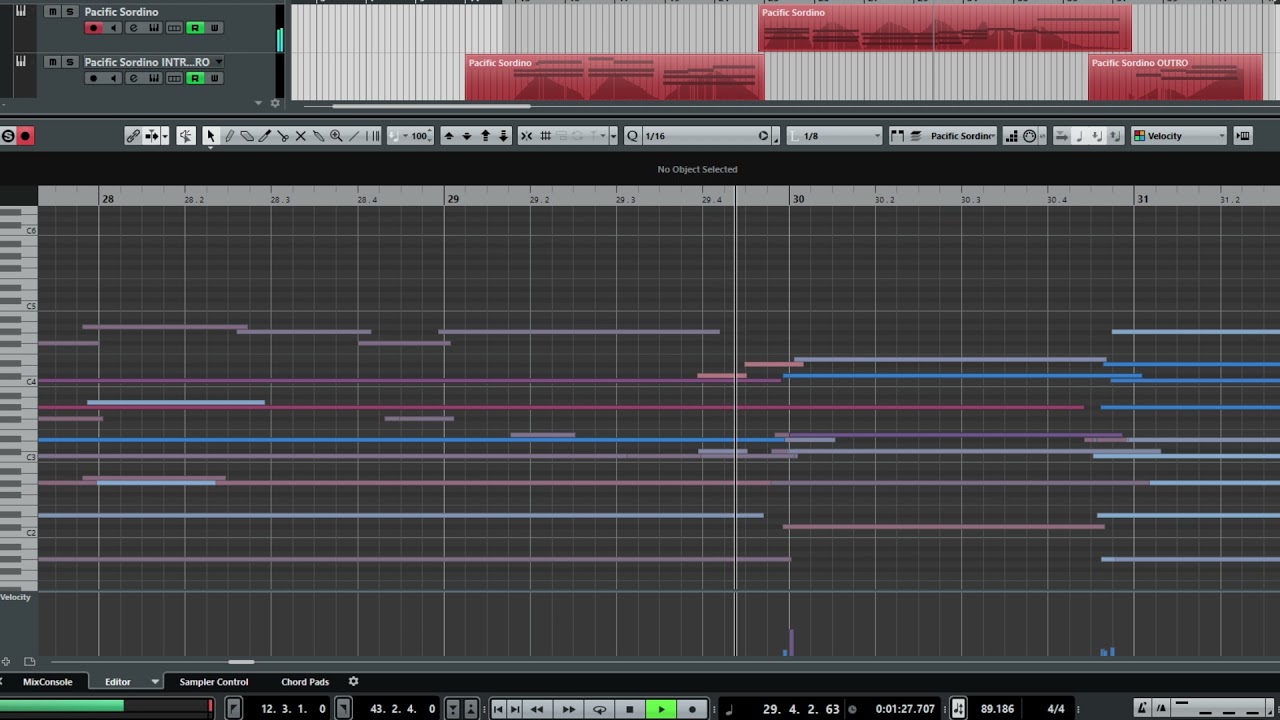Viewport: 1280px width, 720px height.
Task: Toggle Snap on/off icon
Action: (x=527, y=136)
